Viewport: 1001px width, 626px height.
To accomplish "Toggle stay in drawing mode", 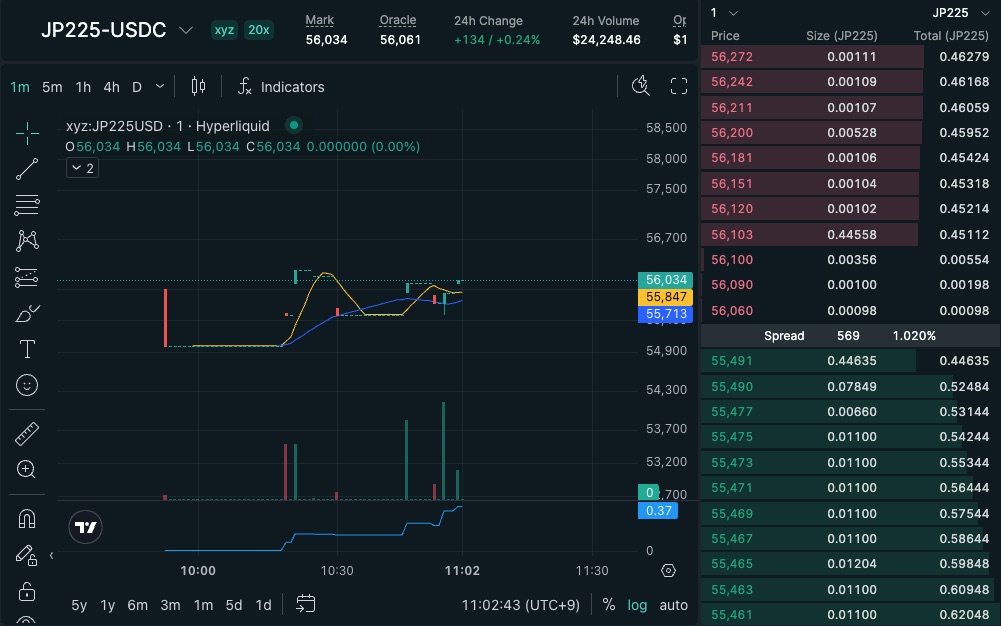I will click(27, 555).
